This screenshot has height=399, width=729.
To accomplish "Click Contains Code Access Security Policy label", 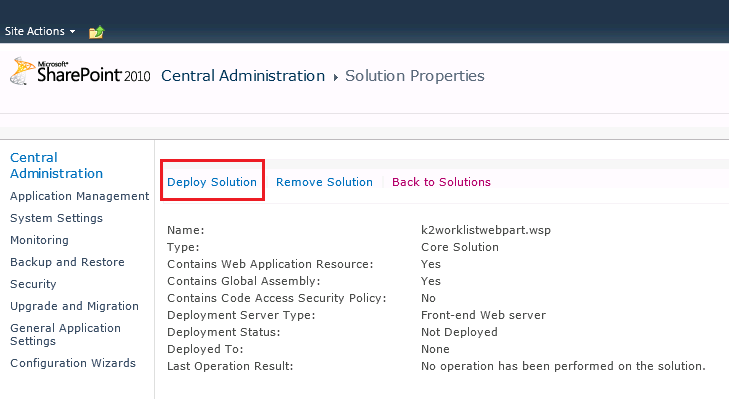I will pos(277,298).
